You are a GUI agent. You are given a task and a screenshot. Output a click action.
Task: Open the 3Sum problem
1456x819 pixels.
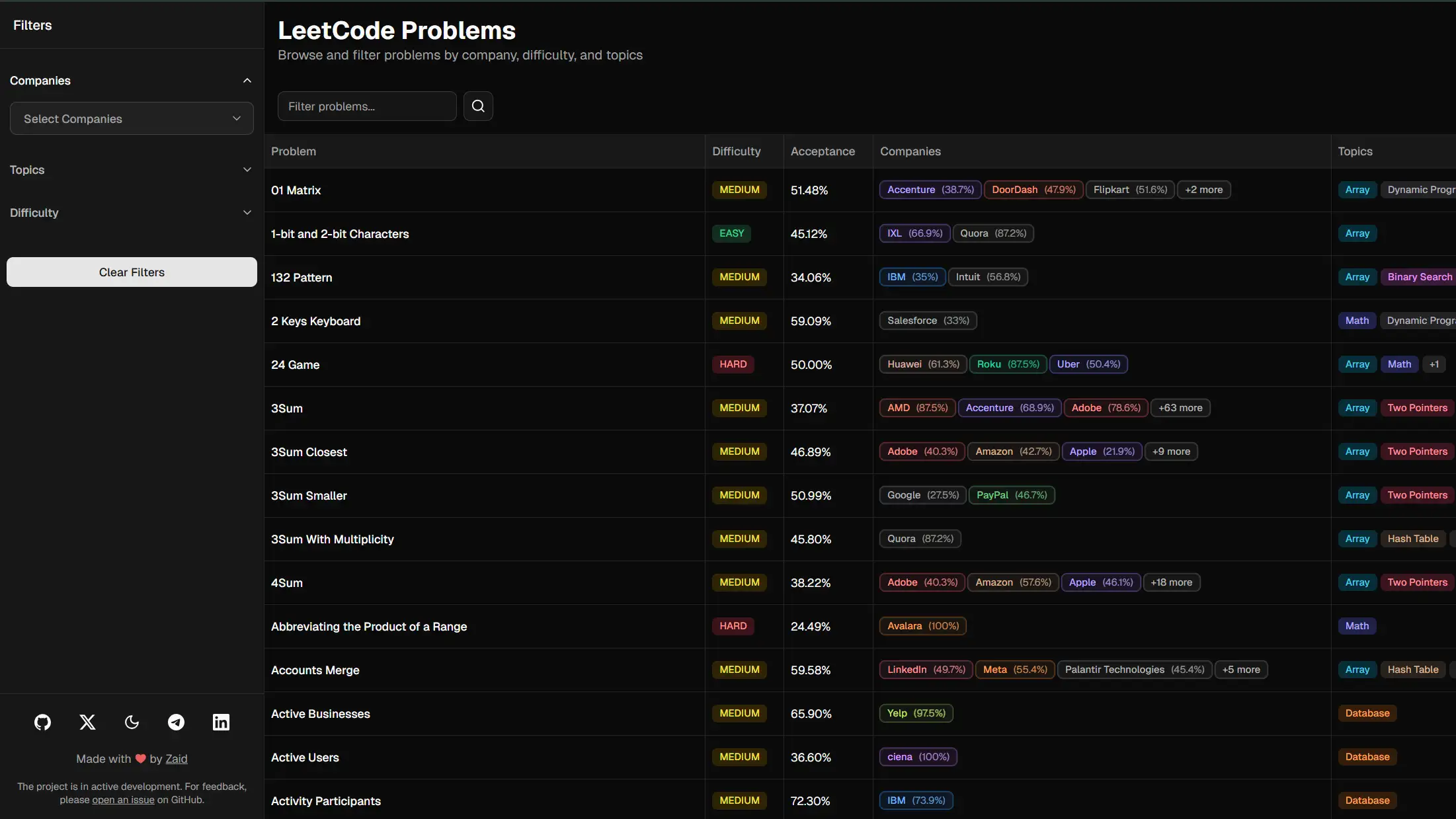286,408
